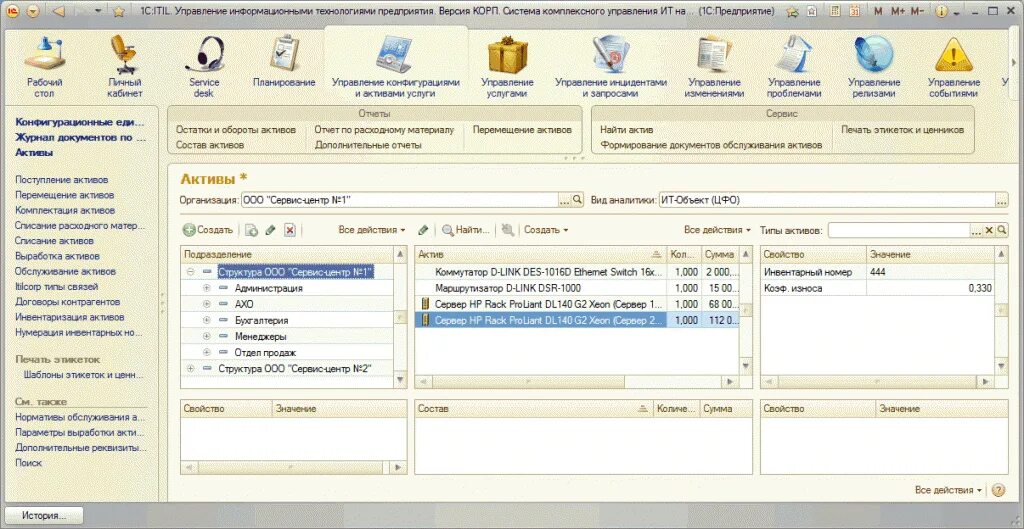Open the Создать dropdown in asset toolbar

[x=546, y=230]
